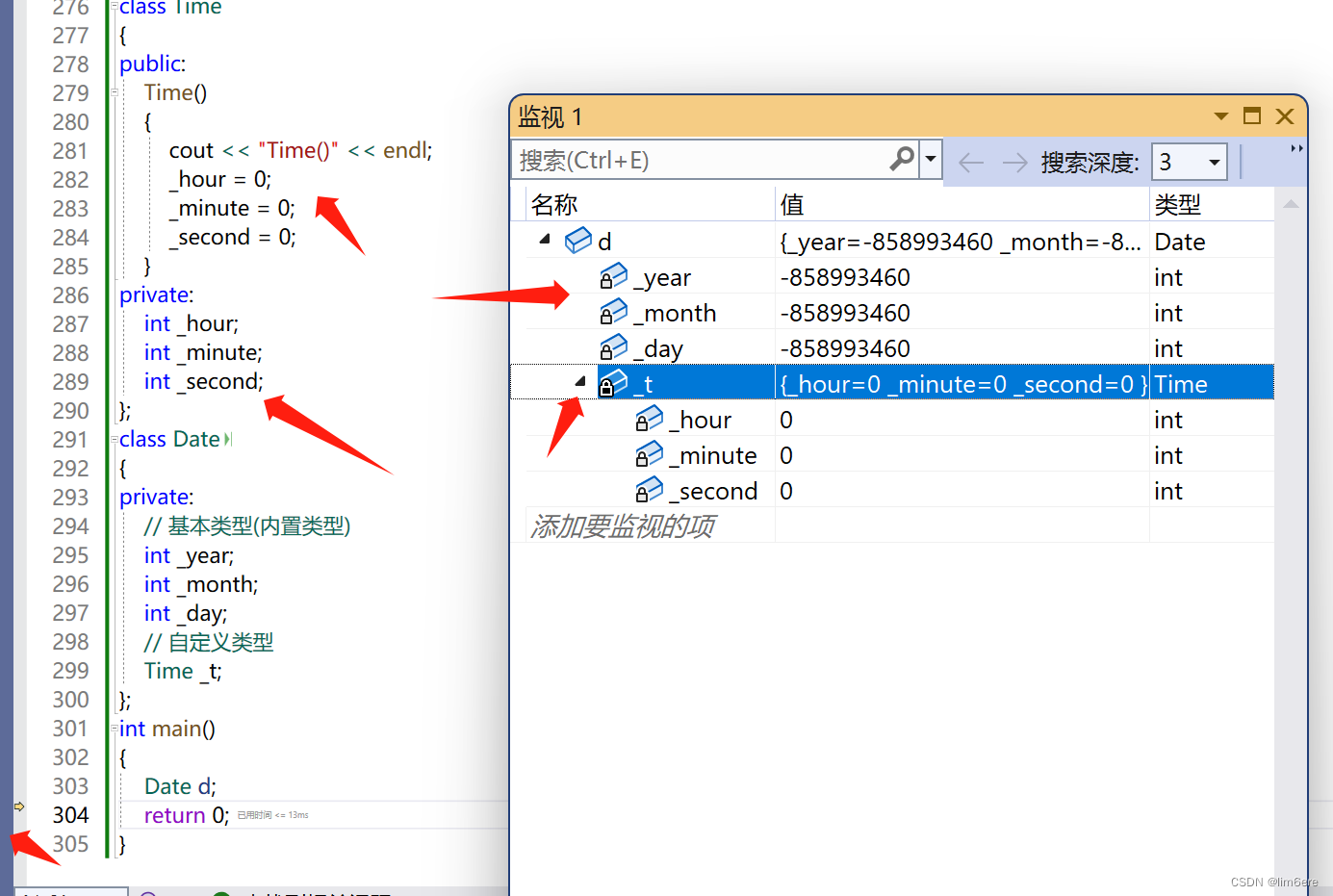1333x896 pixels.
Task: Maximize the Watch 1 panel
Action: (1252, 116)
